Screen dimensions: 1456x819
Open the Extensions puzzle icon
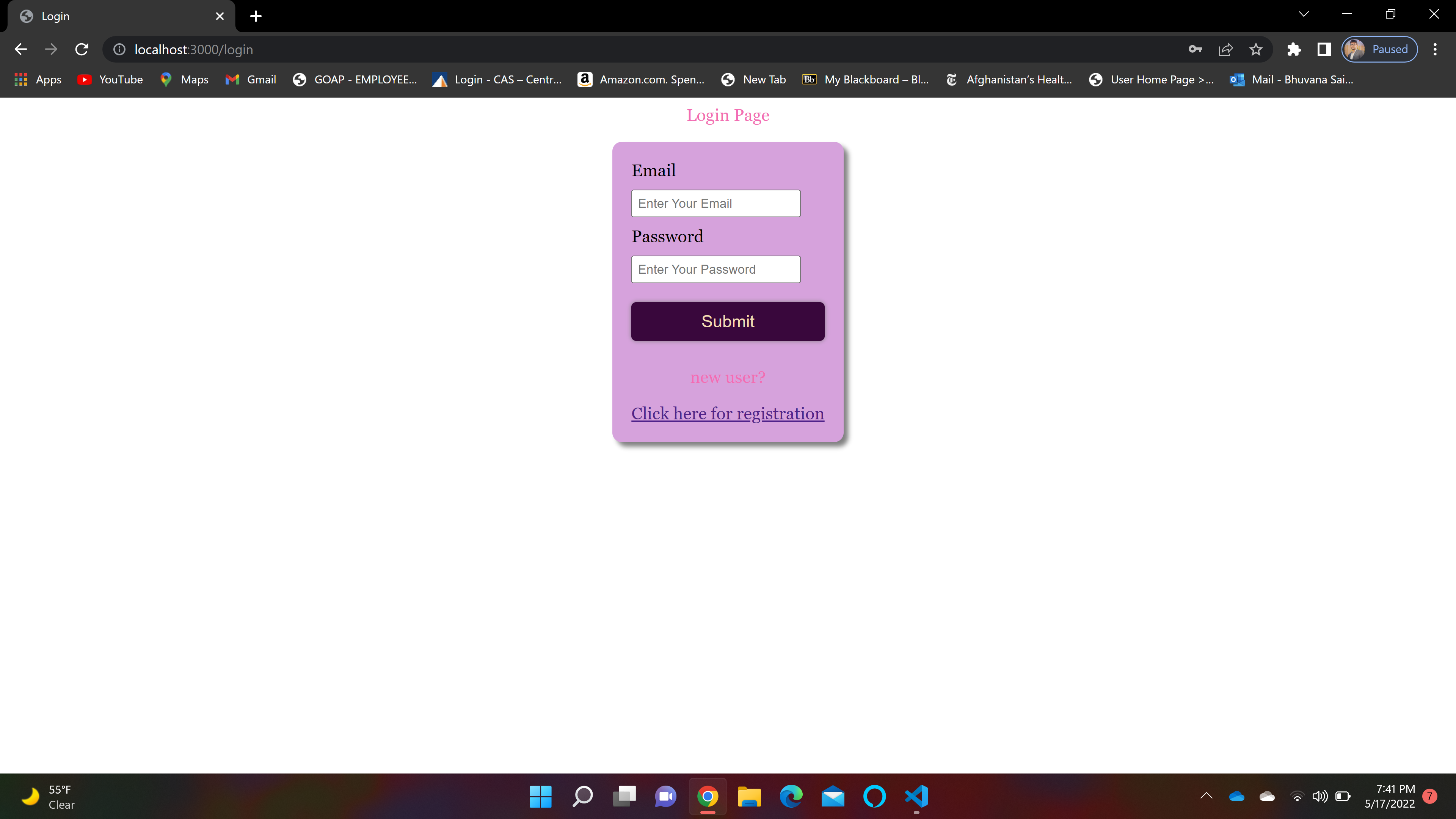click(1294, 49)
